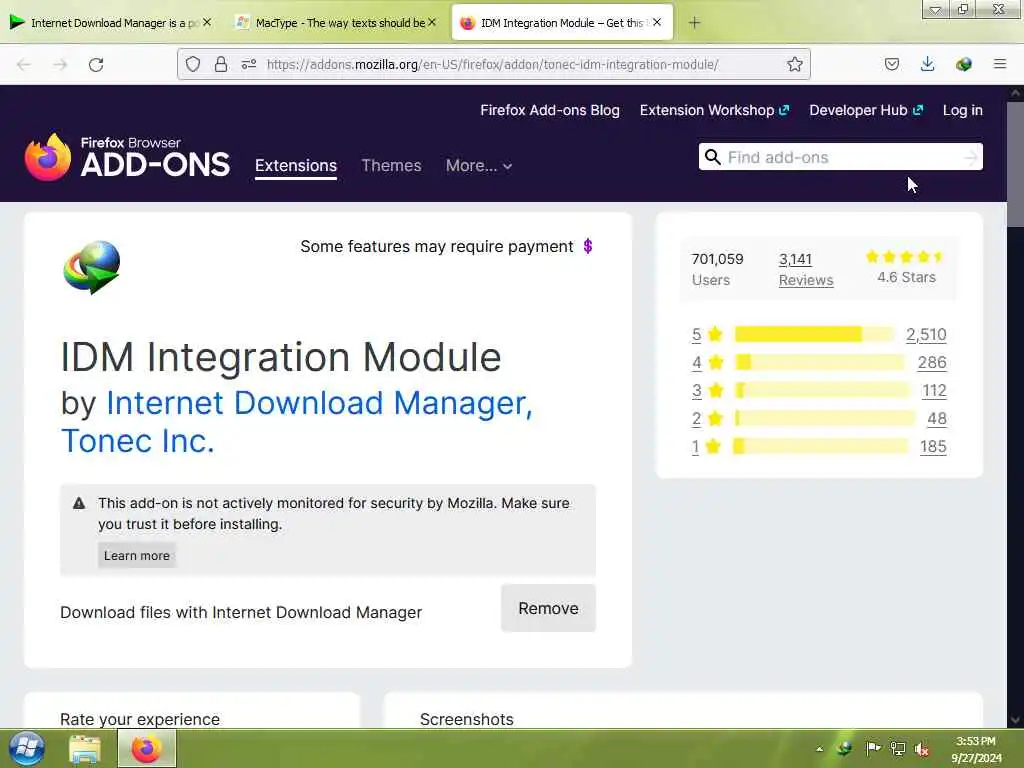Click the '701,059' users count text
1024x768 pixels.
point(717,259)
